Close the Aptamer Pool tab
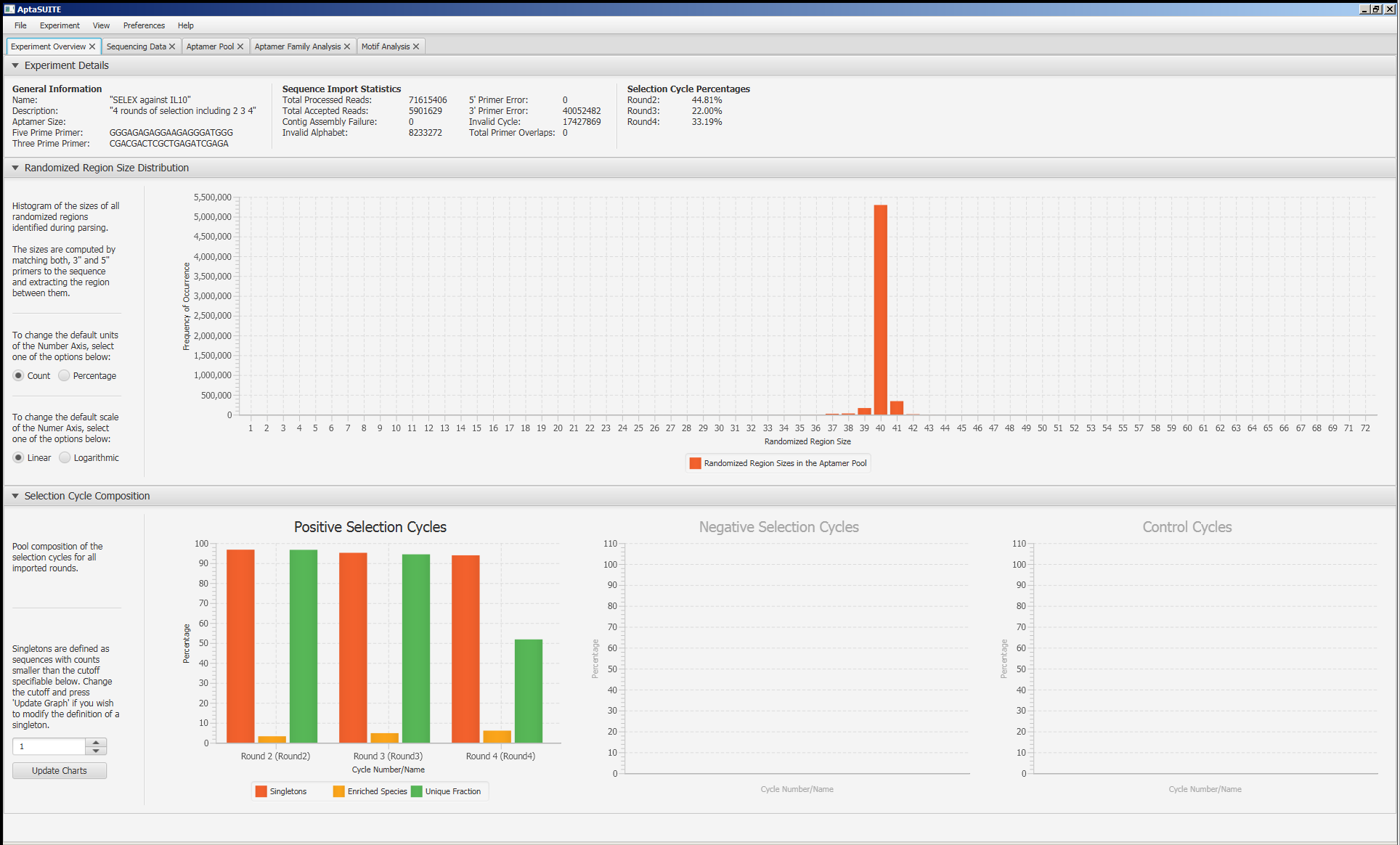1400x845 pixels. pyautogui.click(x=240, y=46)
